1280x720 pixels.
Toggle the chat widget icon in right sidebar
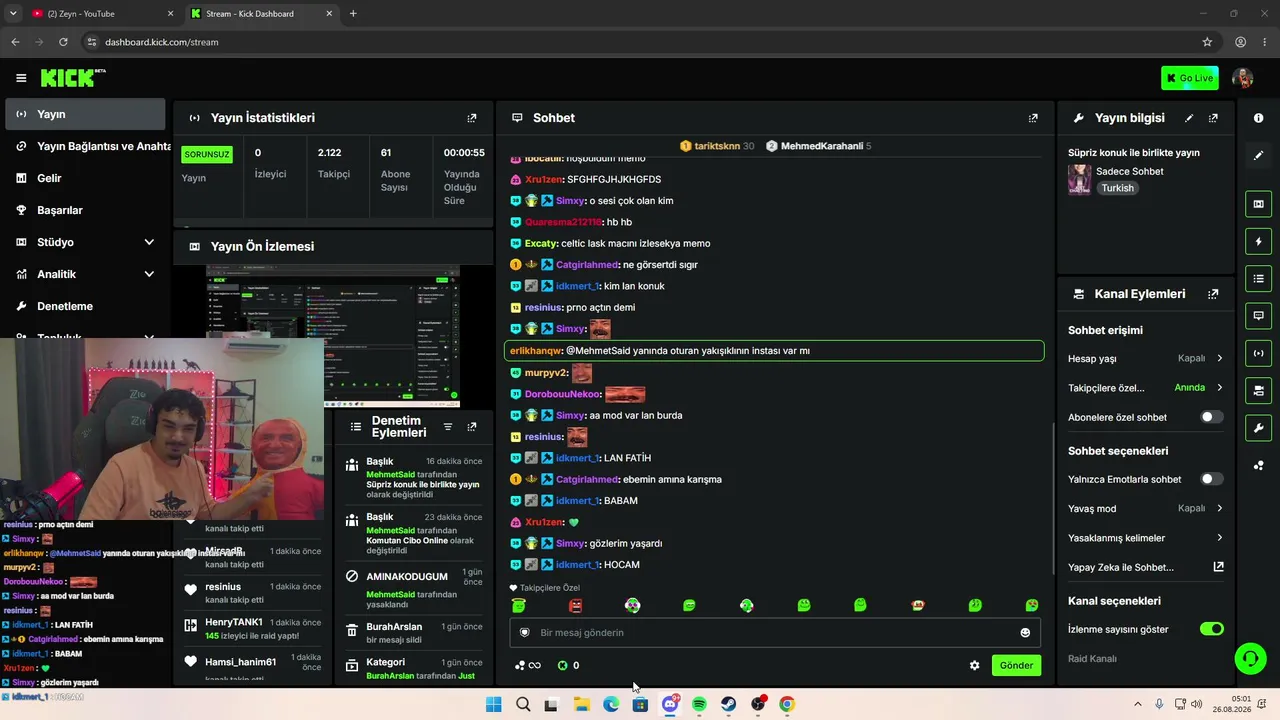pos(1258,315)
